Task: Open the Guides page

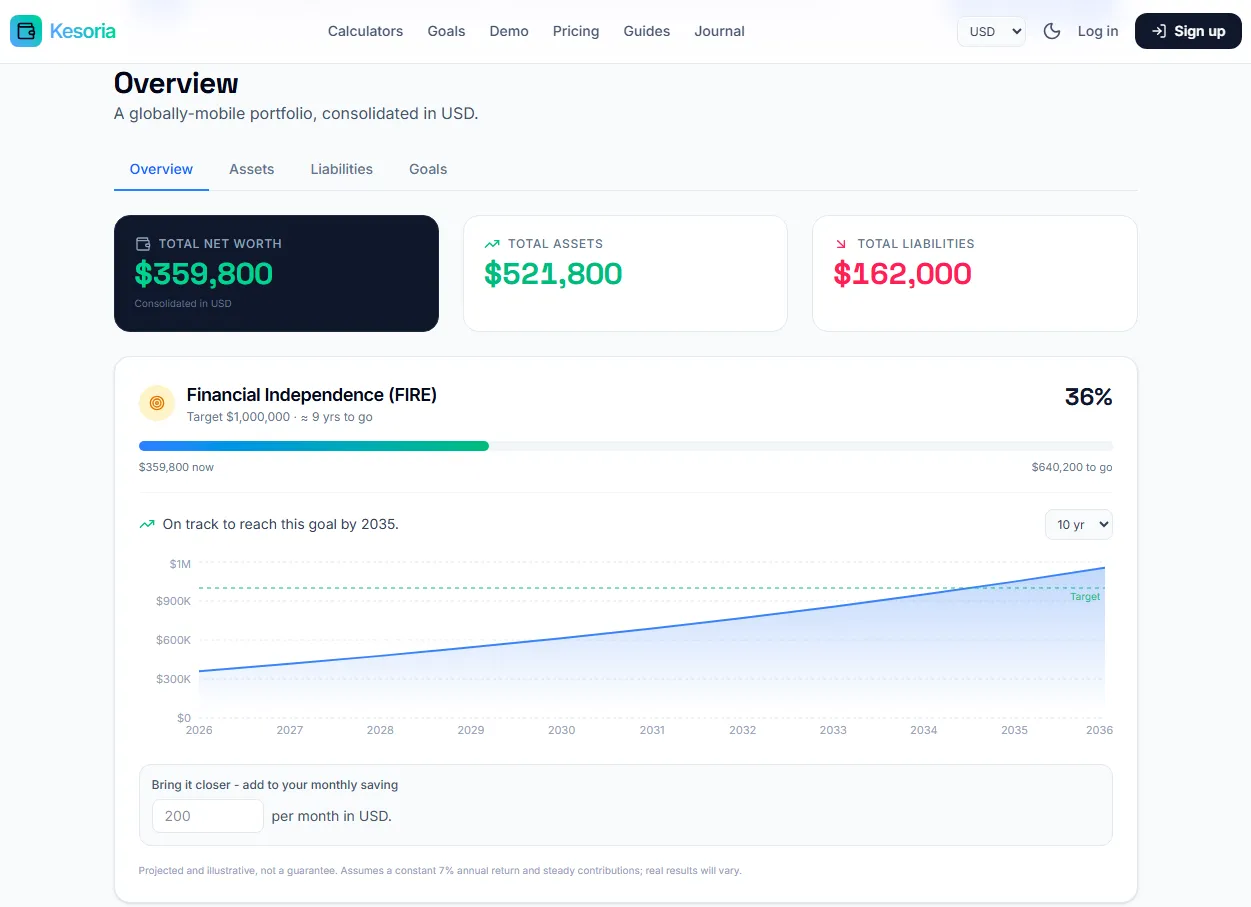Action: tap(647, 31)
